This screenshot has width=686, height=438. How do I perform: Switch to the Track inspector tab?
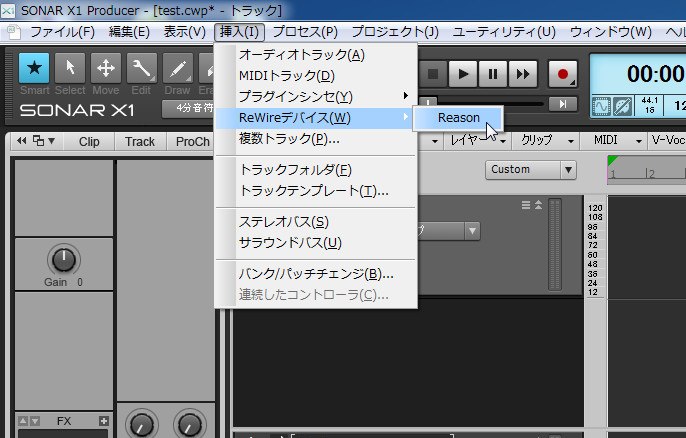(x=140, y=141)
